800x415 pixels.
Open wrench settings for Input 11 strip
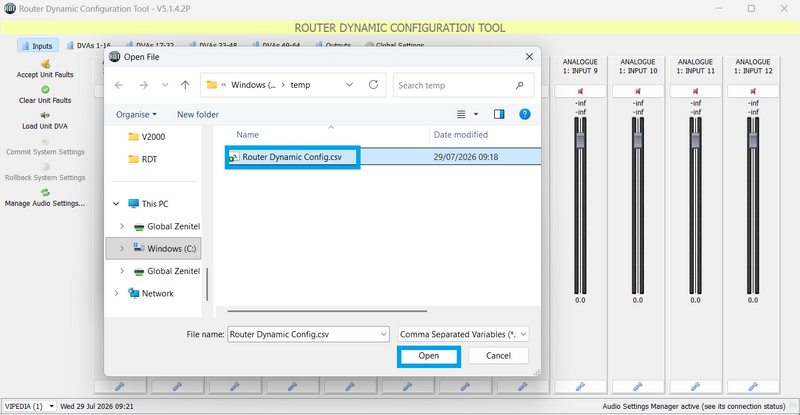coord(695,387)
